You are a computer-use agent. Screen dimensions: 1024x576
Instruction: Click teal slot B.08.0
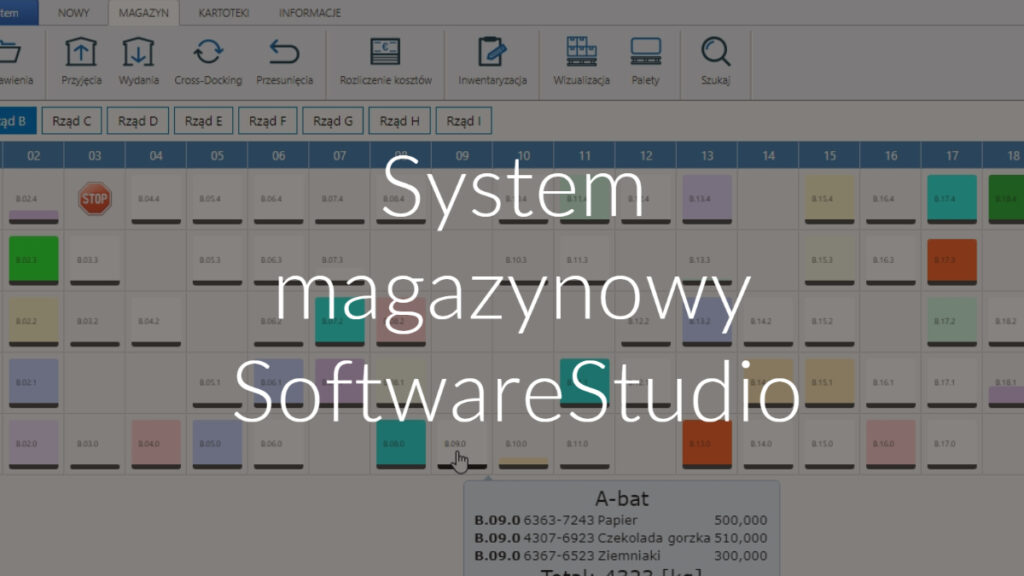click(x=401, y=443)
